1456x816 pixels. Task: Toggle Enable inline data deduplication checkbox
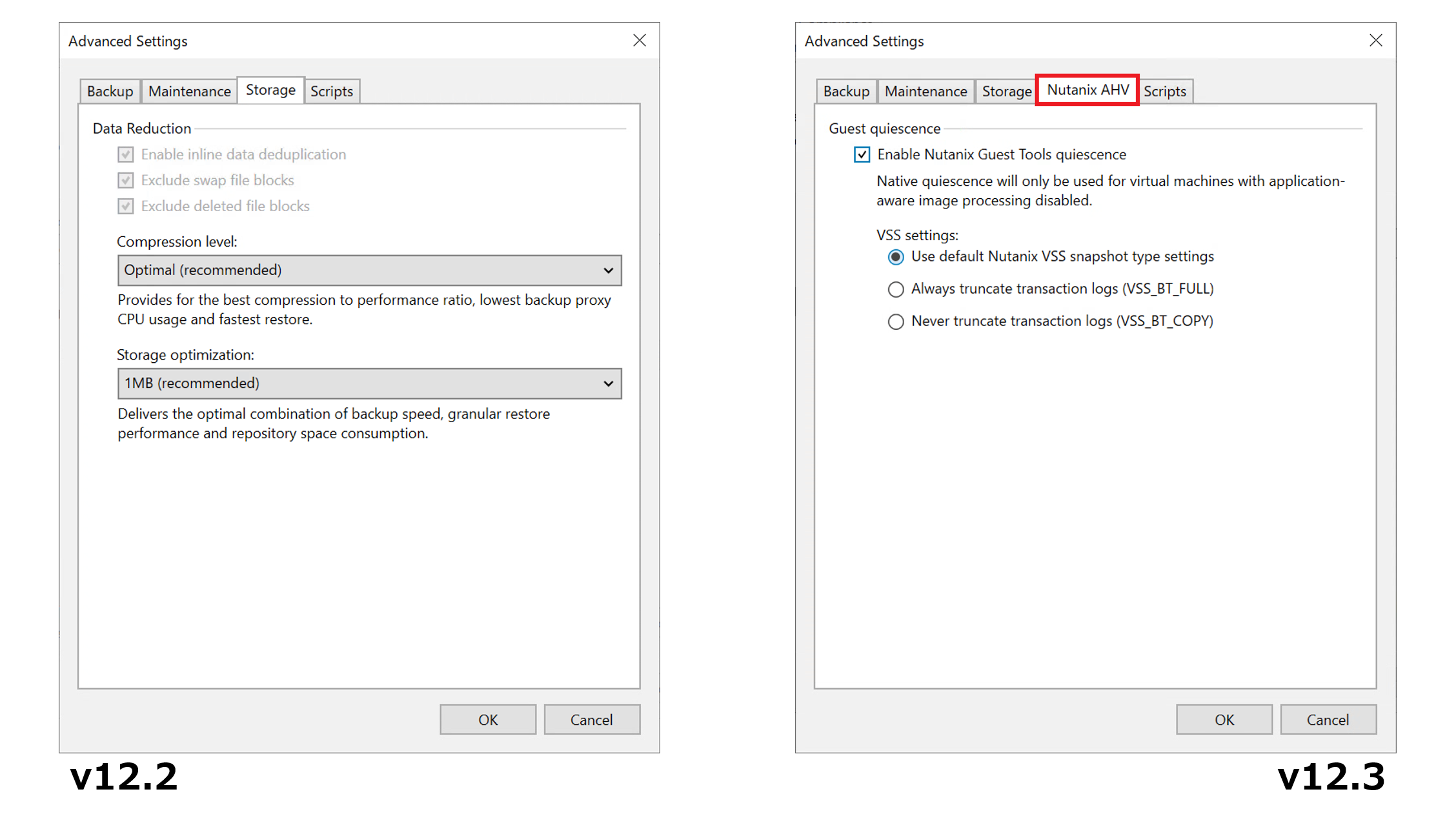point(126,154)
